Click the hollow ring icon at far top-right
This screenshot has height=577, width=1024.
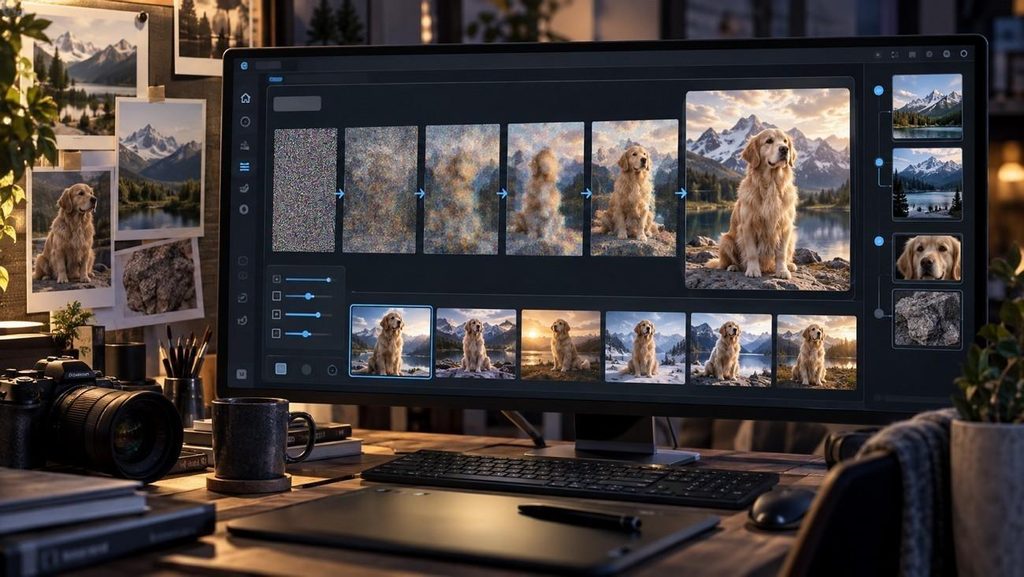pyautogui.click(x=964, y=54)
